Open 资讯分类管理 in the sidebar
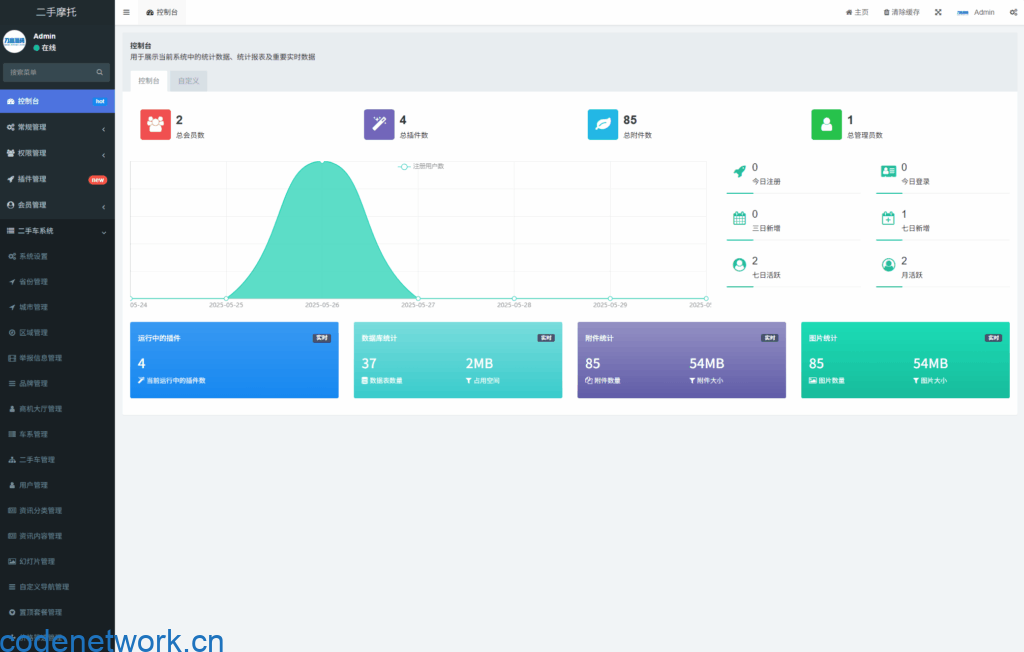Screen dimensions: 1024x652 (57, 511)
